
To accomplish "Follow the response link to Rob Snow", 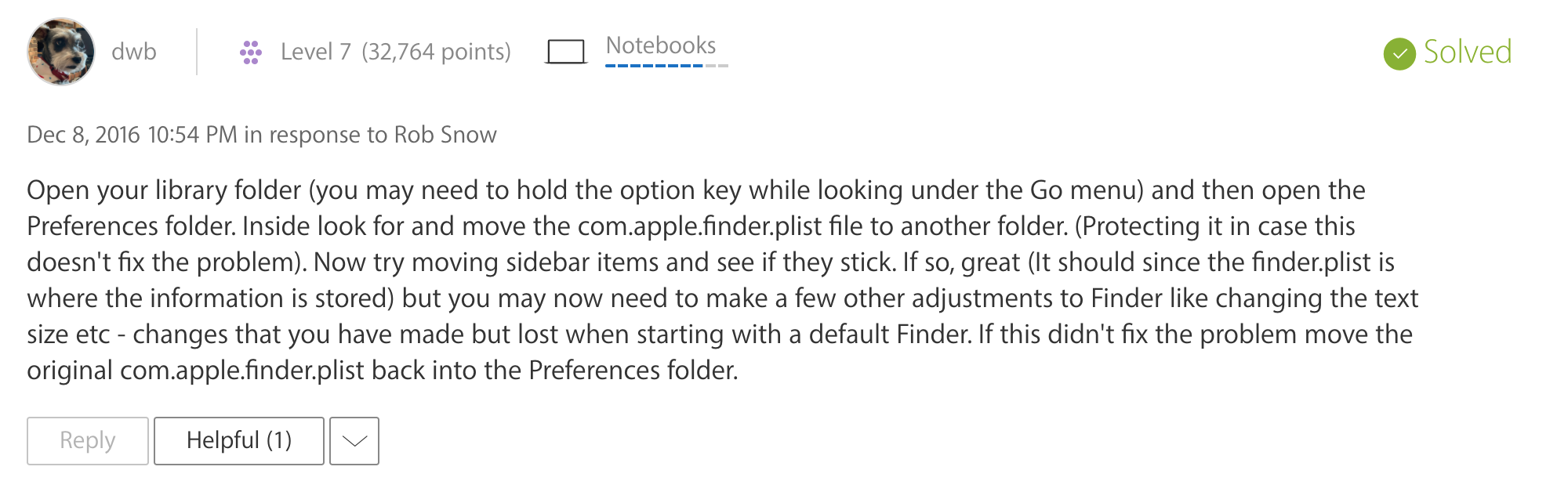I will click(x=445, y=135).
